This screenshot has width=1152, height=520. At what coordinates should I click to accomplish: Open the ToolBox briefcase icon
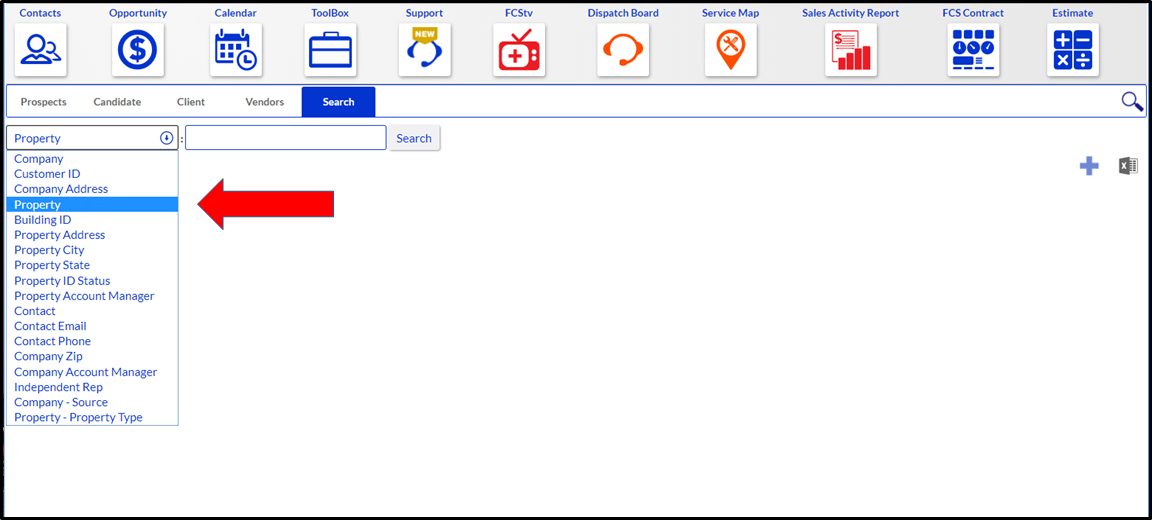[330, 50]
